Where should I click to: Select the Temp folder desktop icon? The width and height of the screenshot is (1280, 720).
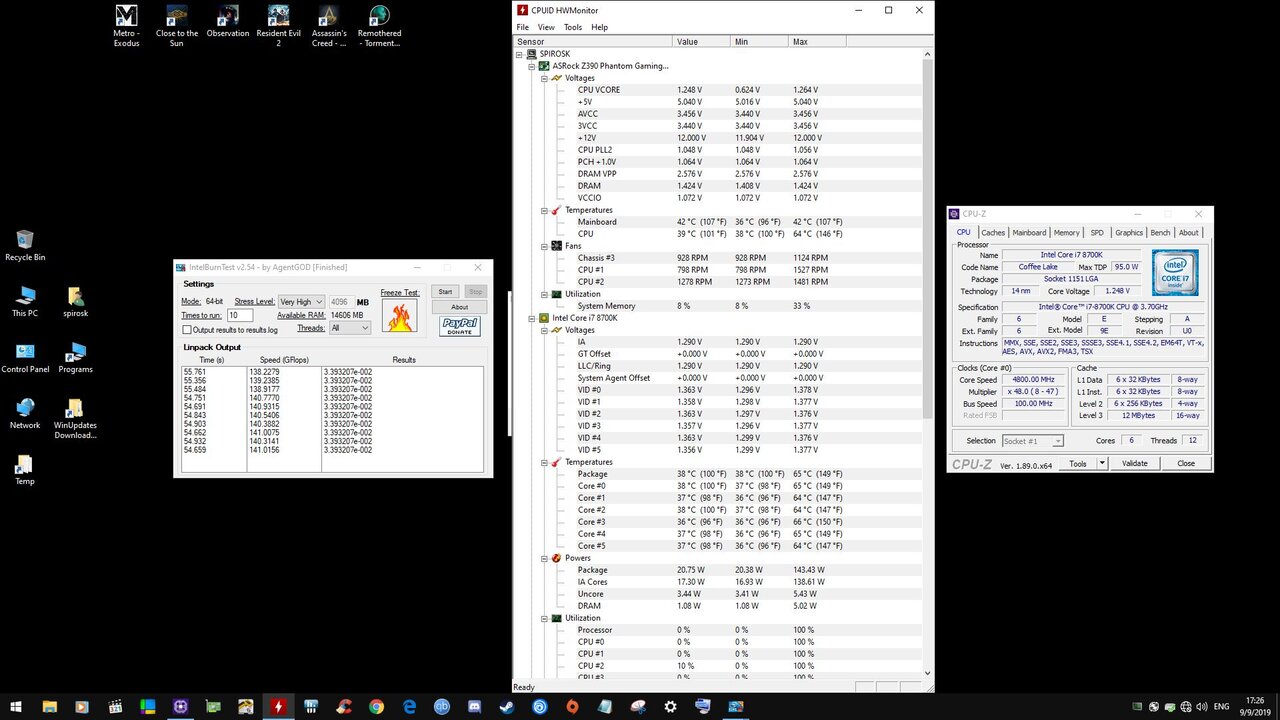(x=25, y=469)
